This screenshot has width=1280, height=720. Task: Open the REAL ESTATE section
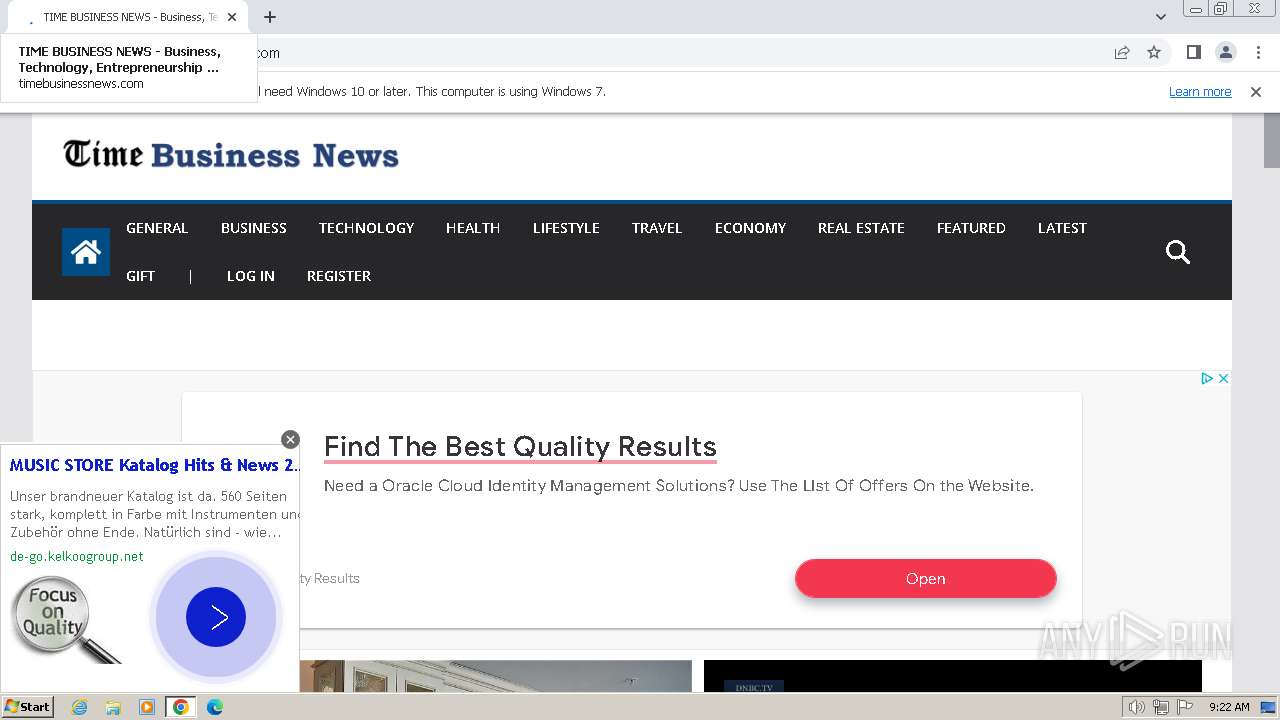pos(861,228)
